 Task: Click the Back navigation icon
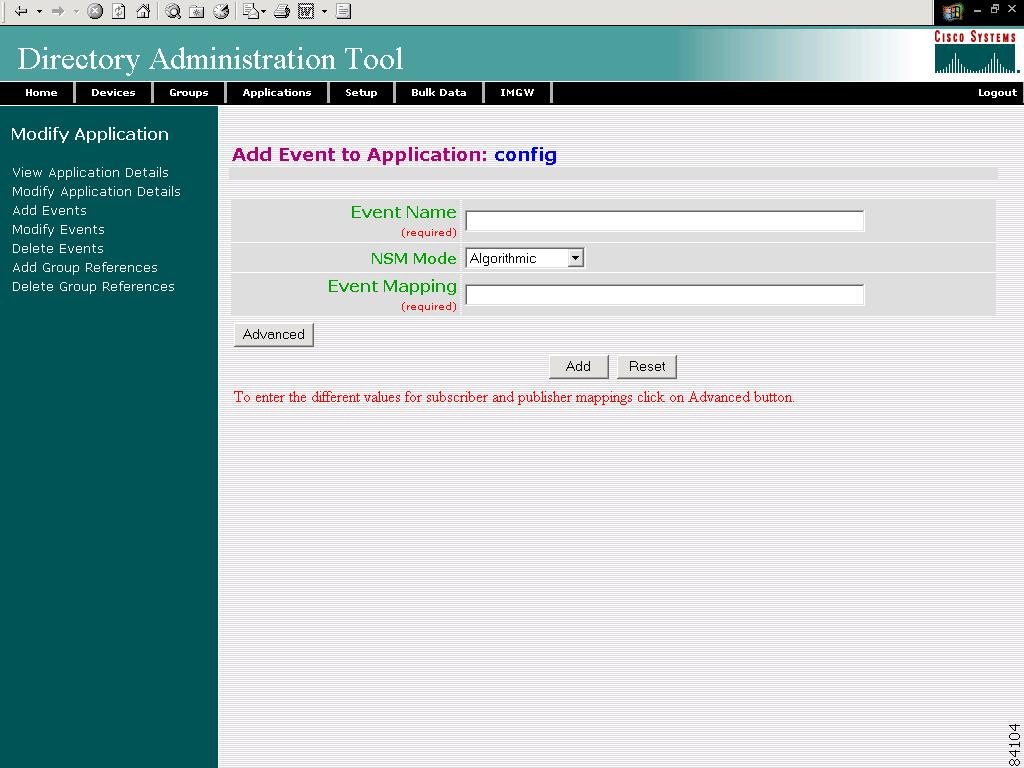point(21,12)
